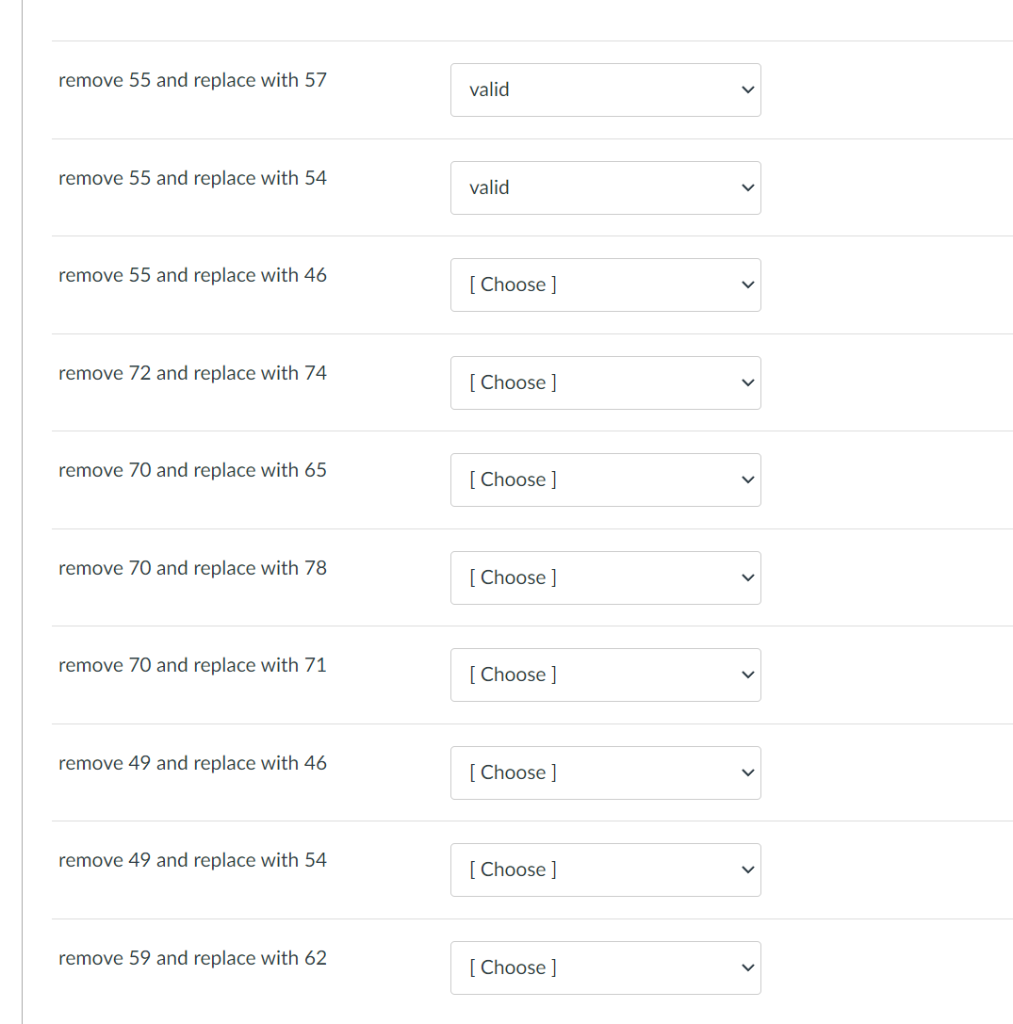Screen dimensions: 1013x1024
Task: Open the Choose dropdown for 'remove 70 and replace with 71'
Action: click(x=605, y=674)
